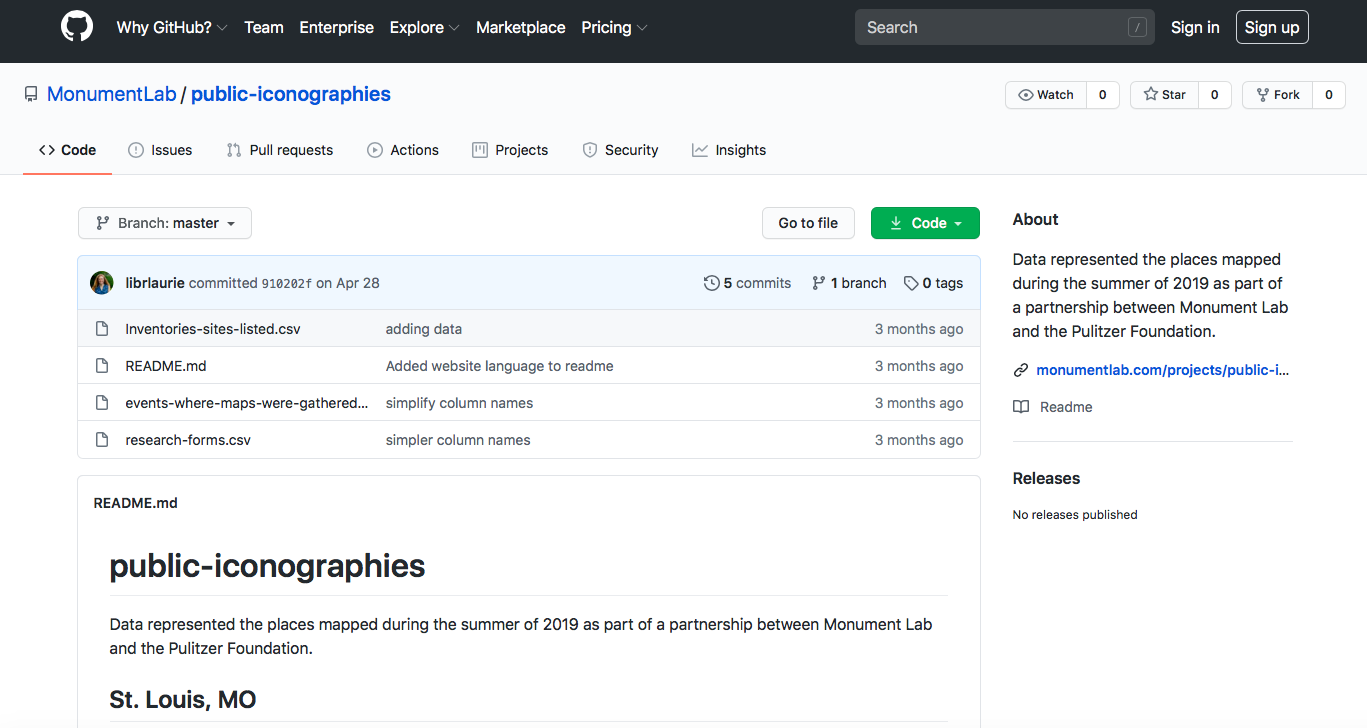This screenshot has width=1367, height=728.
Task: Open README.md in the file list
Action: [166, 366]
